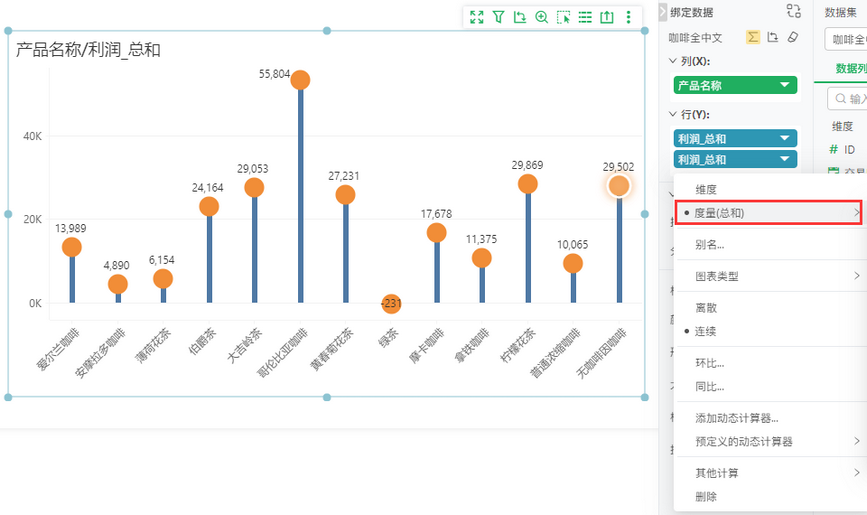Click the zoom-in magnifier icon in chart toolbar
867x515 pixels.
[x=541, y=17]
